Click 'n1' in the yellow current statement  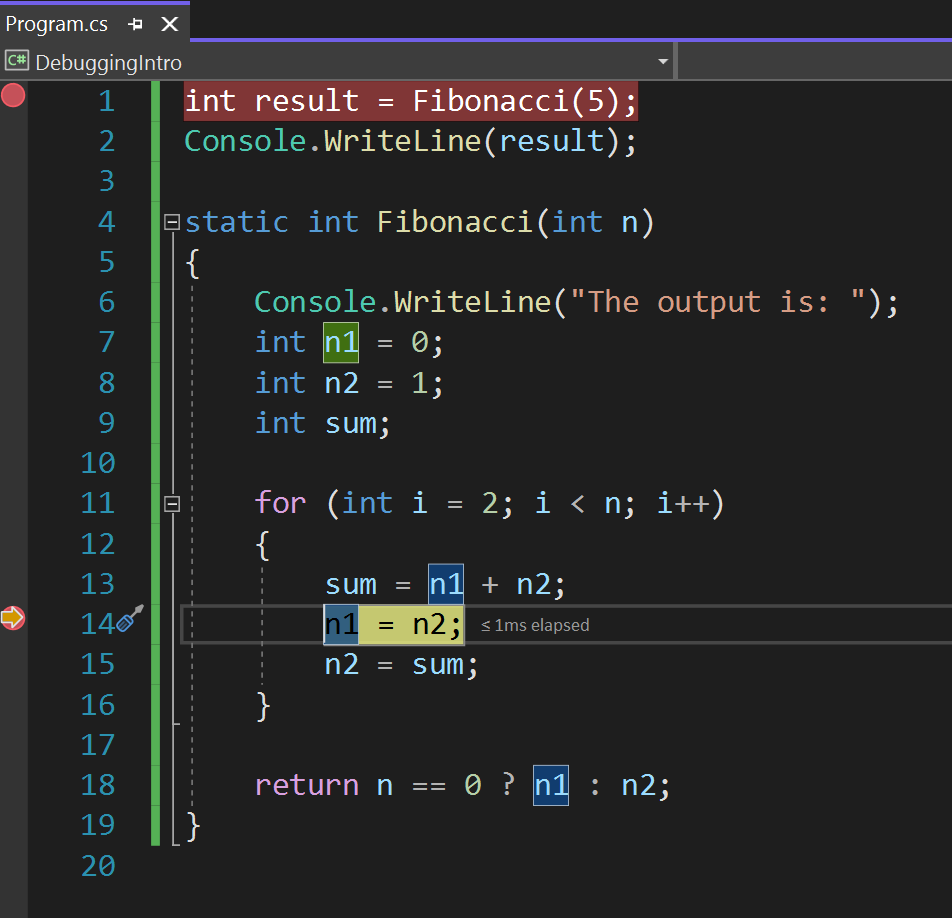pos(341,624)
